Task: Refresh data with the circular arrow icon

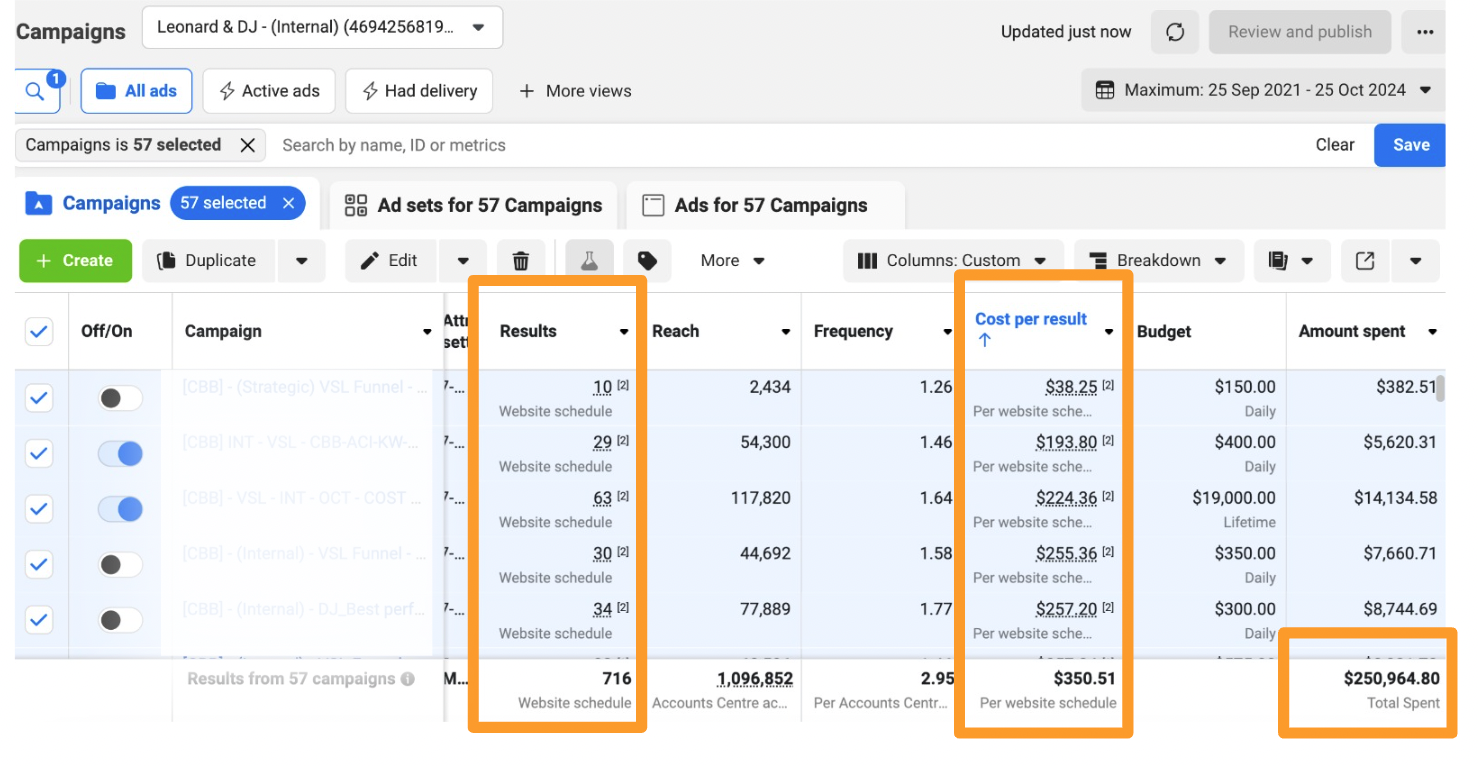Action: 1175,32
